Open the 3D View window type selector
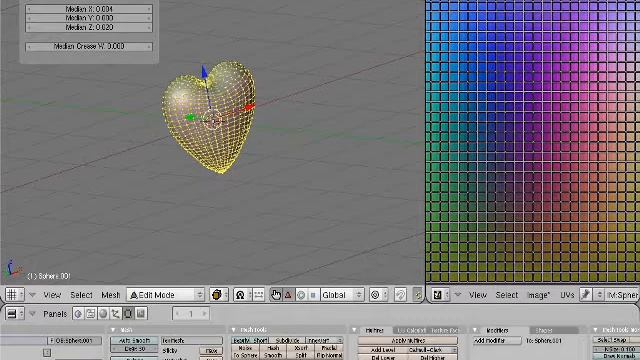Image resolution: width=640 pixels, height=360 pixels. 15,295
